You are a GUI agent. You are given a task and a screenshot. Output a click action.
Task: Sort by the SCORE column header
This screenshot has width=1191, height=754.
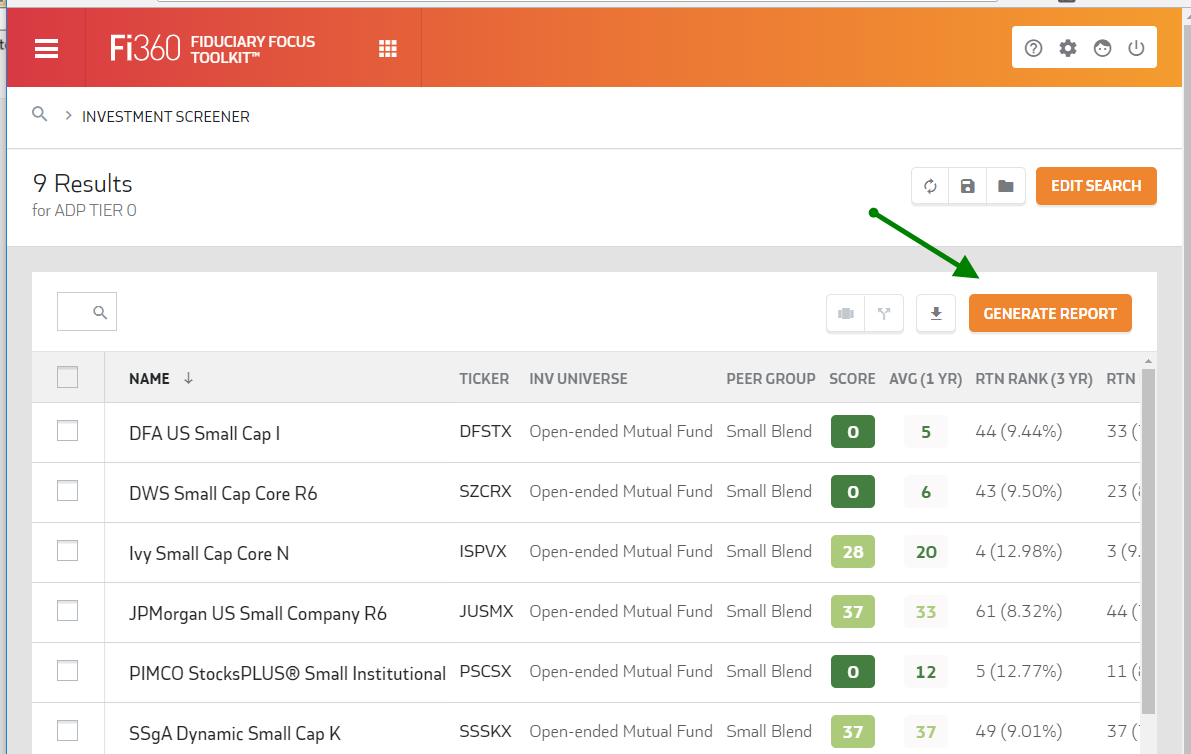coord(851,379)
